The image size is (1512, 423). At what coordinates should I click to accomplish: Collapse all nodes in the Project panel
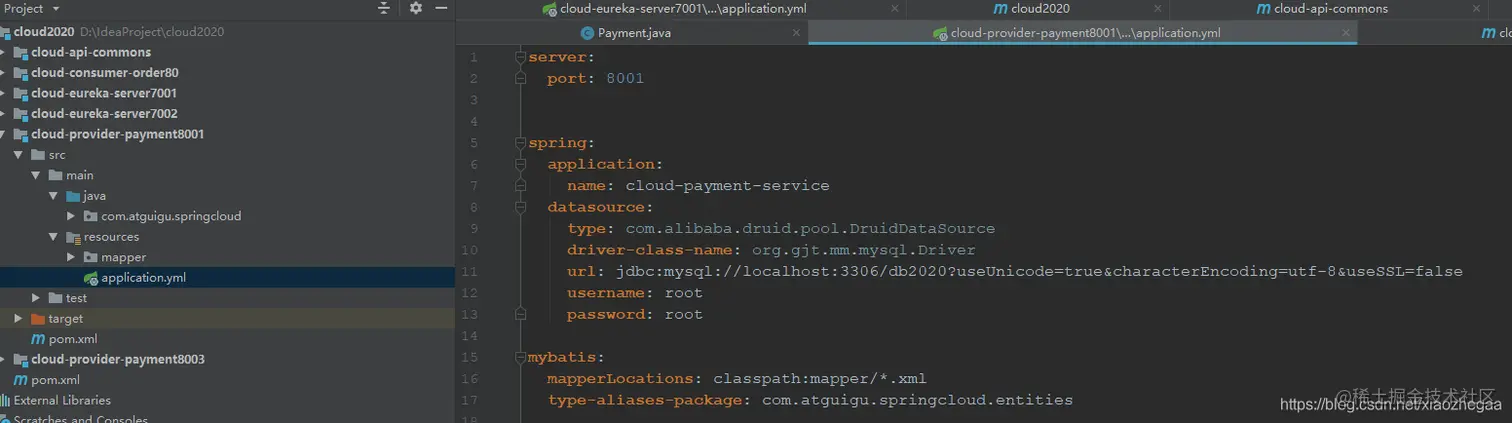[384, 8]
